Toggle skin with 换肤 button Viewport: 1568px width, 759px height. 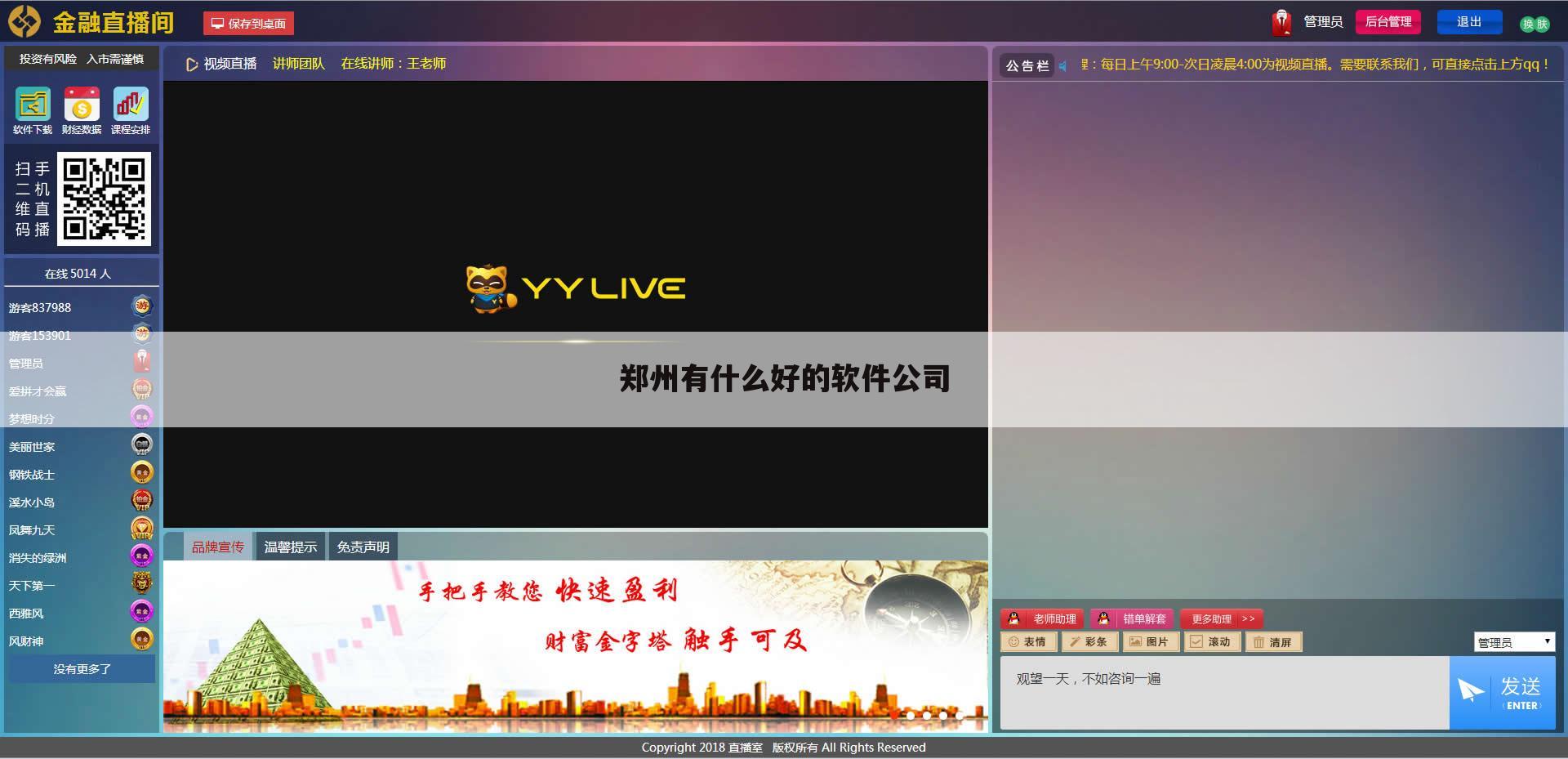1535,24
